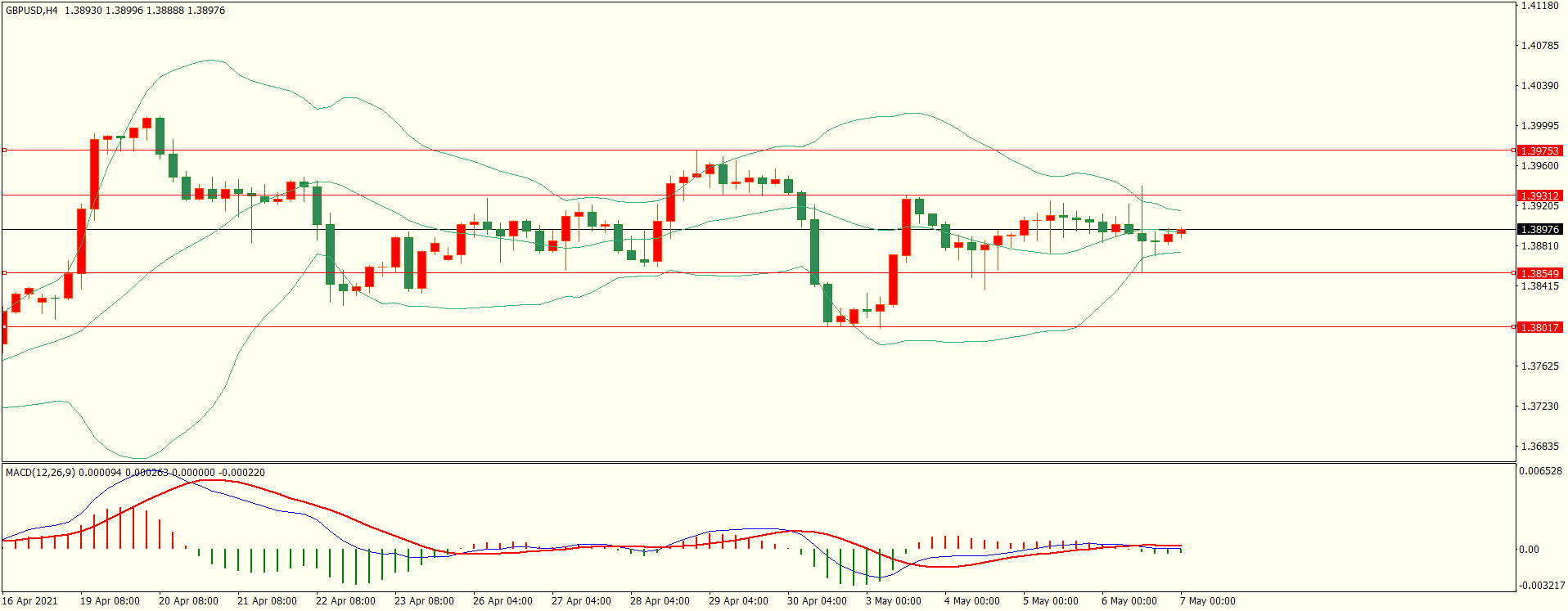Click the 1.40785 price axis label
The height and width of the screenshot is (611, 1568).
pos(1539,46)
